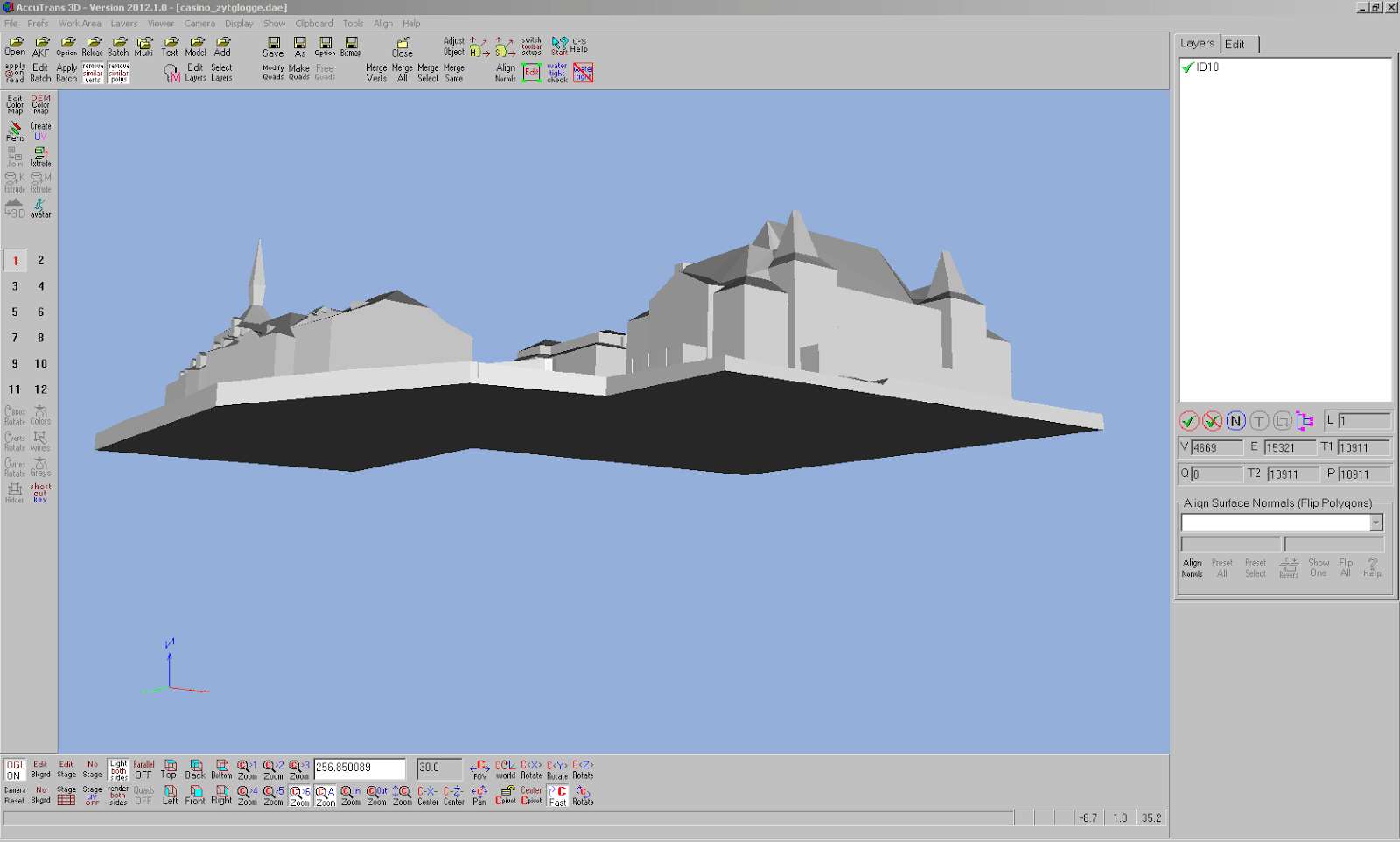Click the 256.850089 value field

359,768
